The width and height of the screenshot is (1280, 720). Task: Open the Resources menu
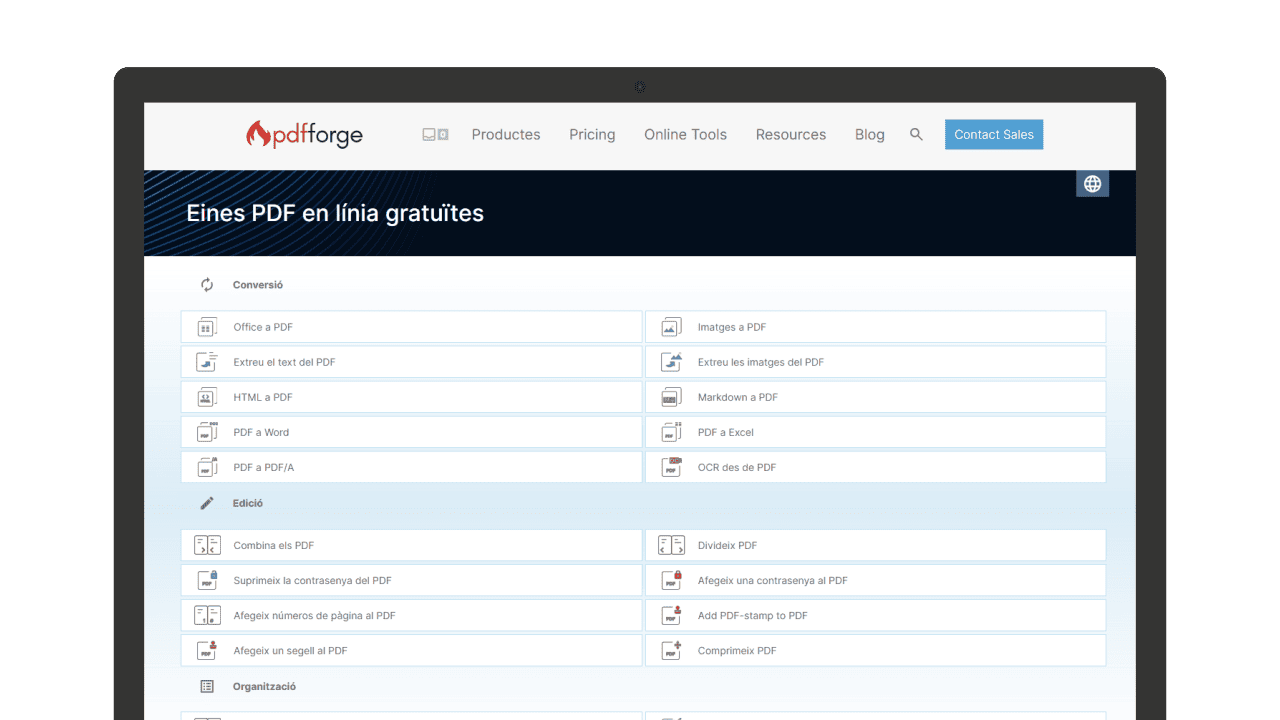coord(790,134)
